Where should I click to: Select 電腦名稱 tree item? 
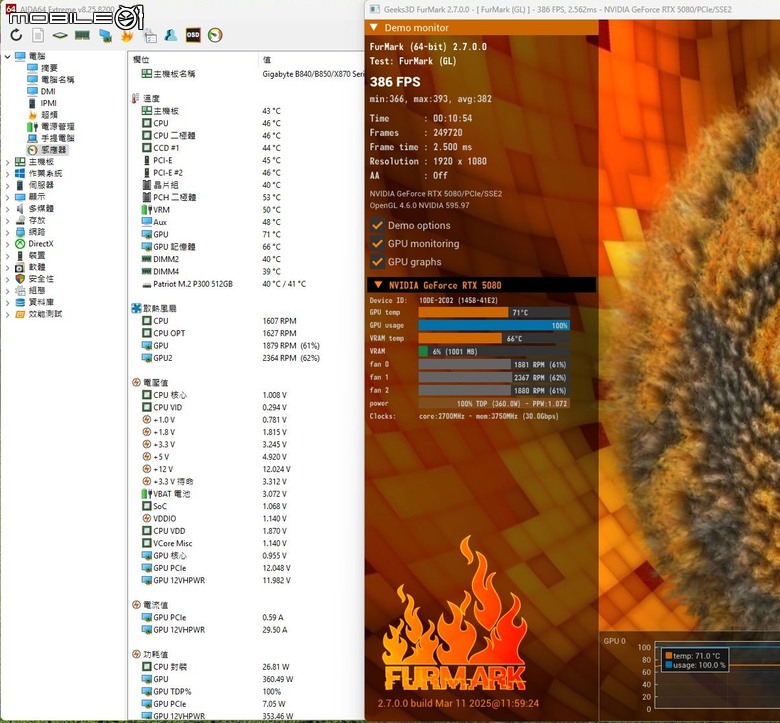coord(57,80)
